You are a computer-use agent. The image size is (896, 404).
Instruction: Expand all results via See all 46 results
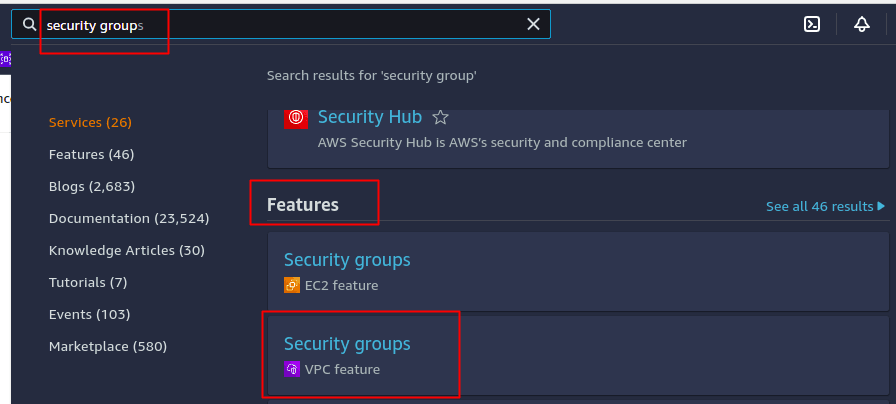(825, 207)
